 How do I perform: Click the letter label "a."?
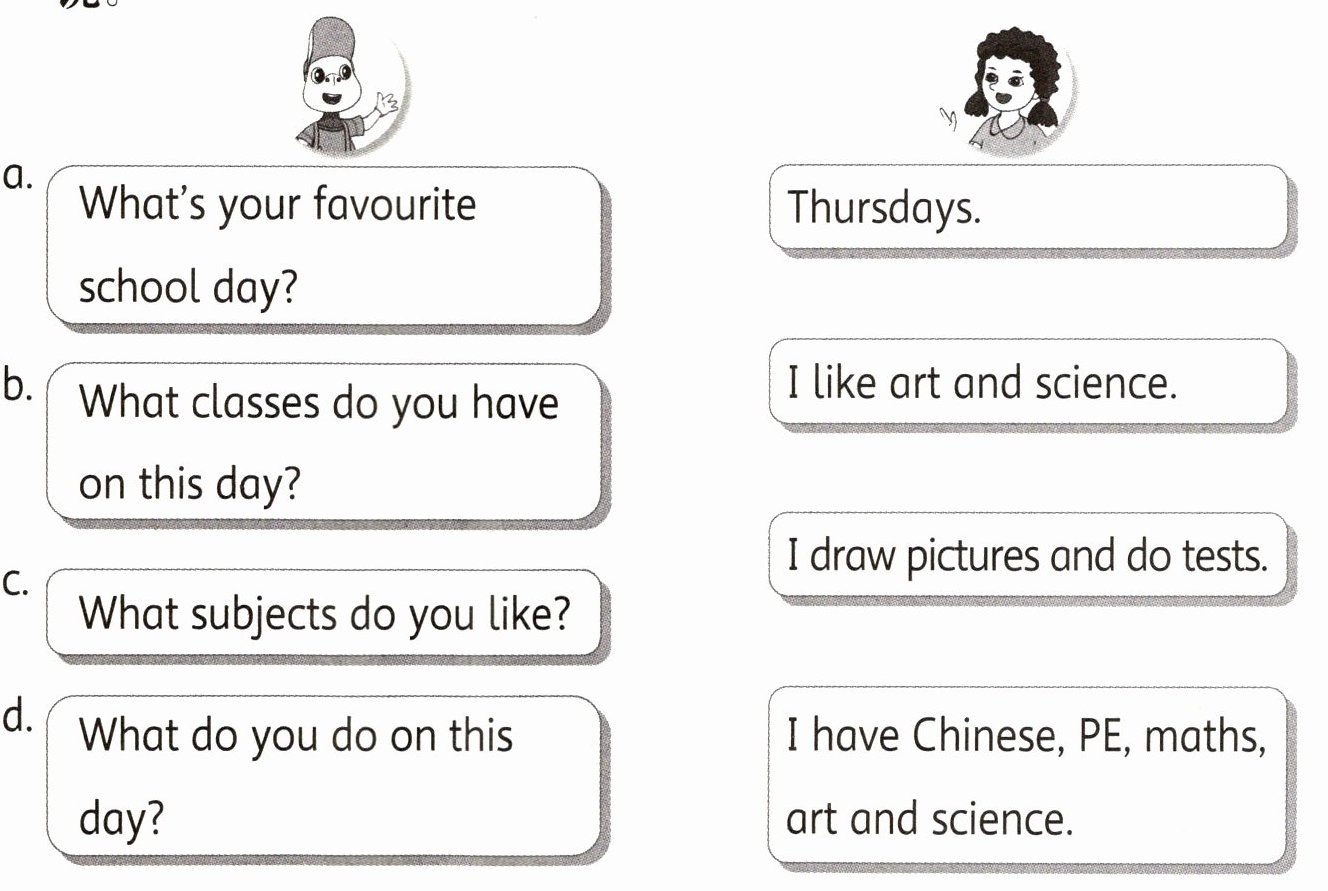point(19,177)
